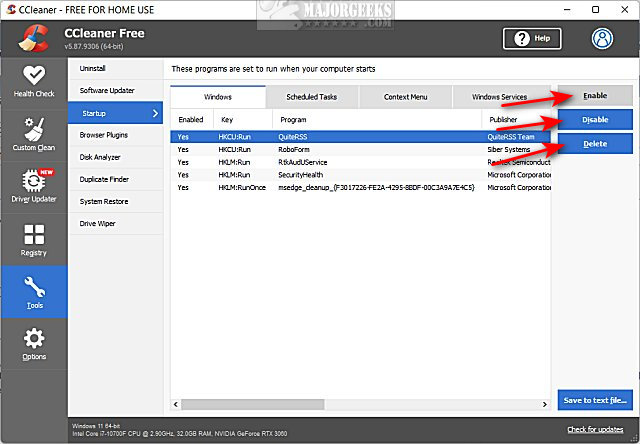640x444 pixels.
Task: Select the Startup tool entry
Action: [116, 113]
